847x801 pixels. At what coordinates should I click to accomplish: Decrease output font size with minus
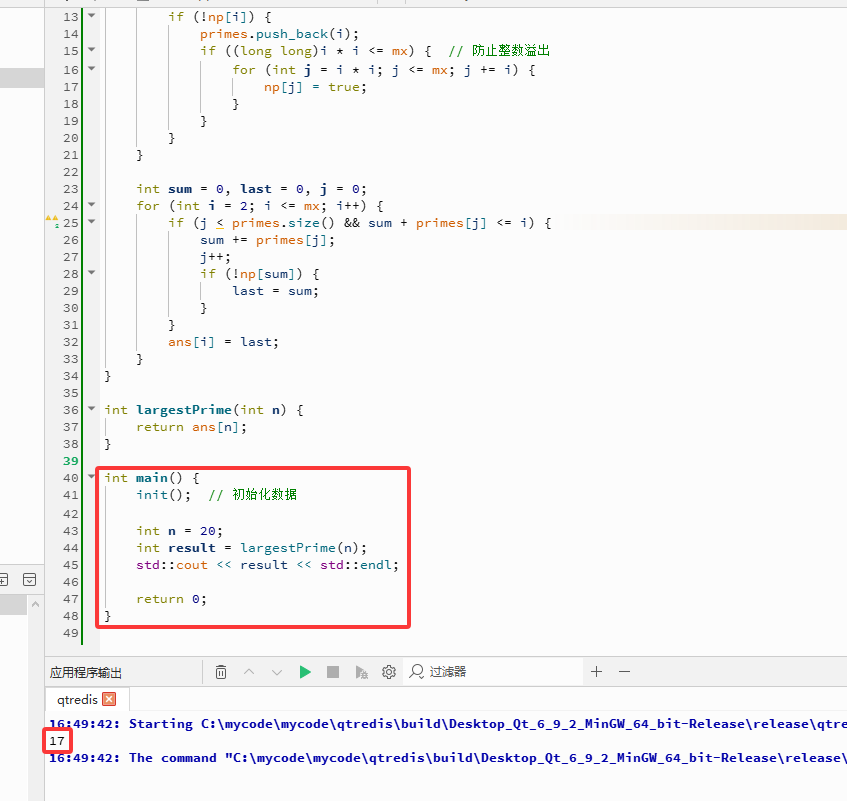(624, 671)
